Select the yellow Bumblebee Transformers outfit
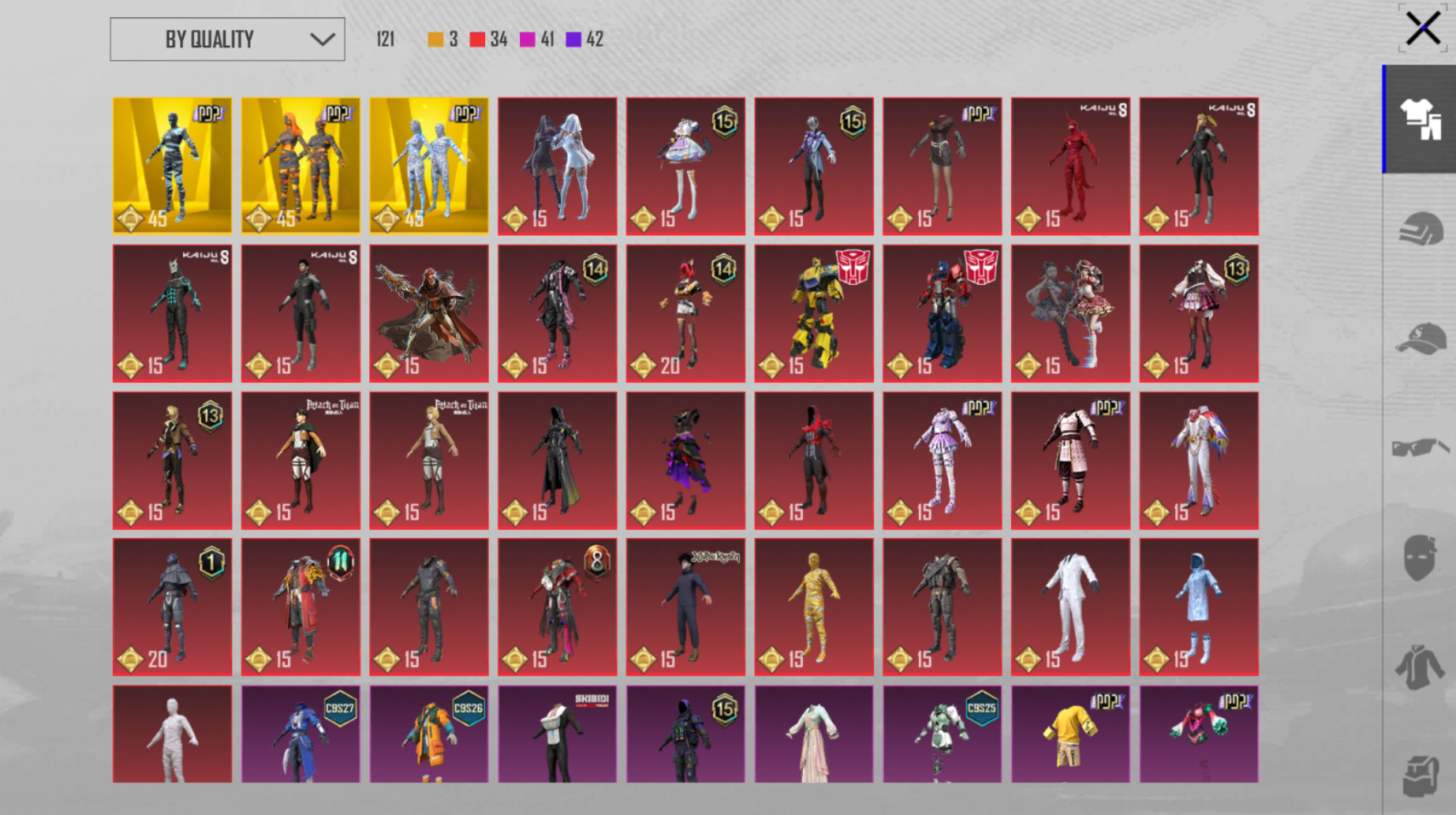The height and width of the screenshot is (815, 1456). tap(814, 313)
